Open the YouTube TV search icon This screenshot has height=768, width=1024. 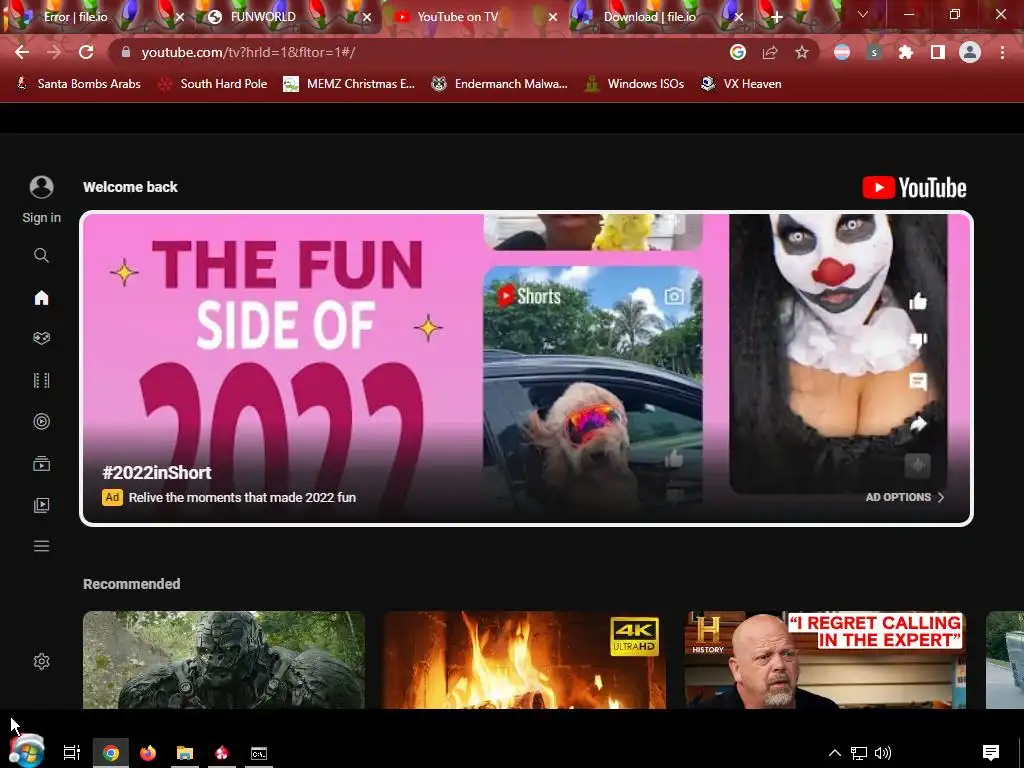[41, 255]
